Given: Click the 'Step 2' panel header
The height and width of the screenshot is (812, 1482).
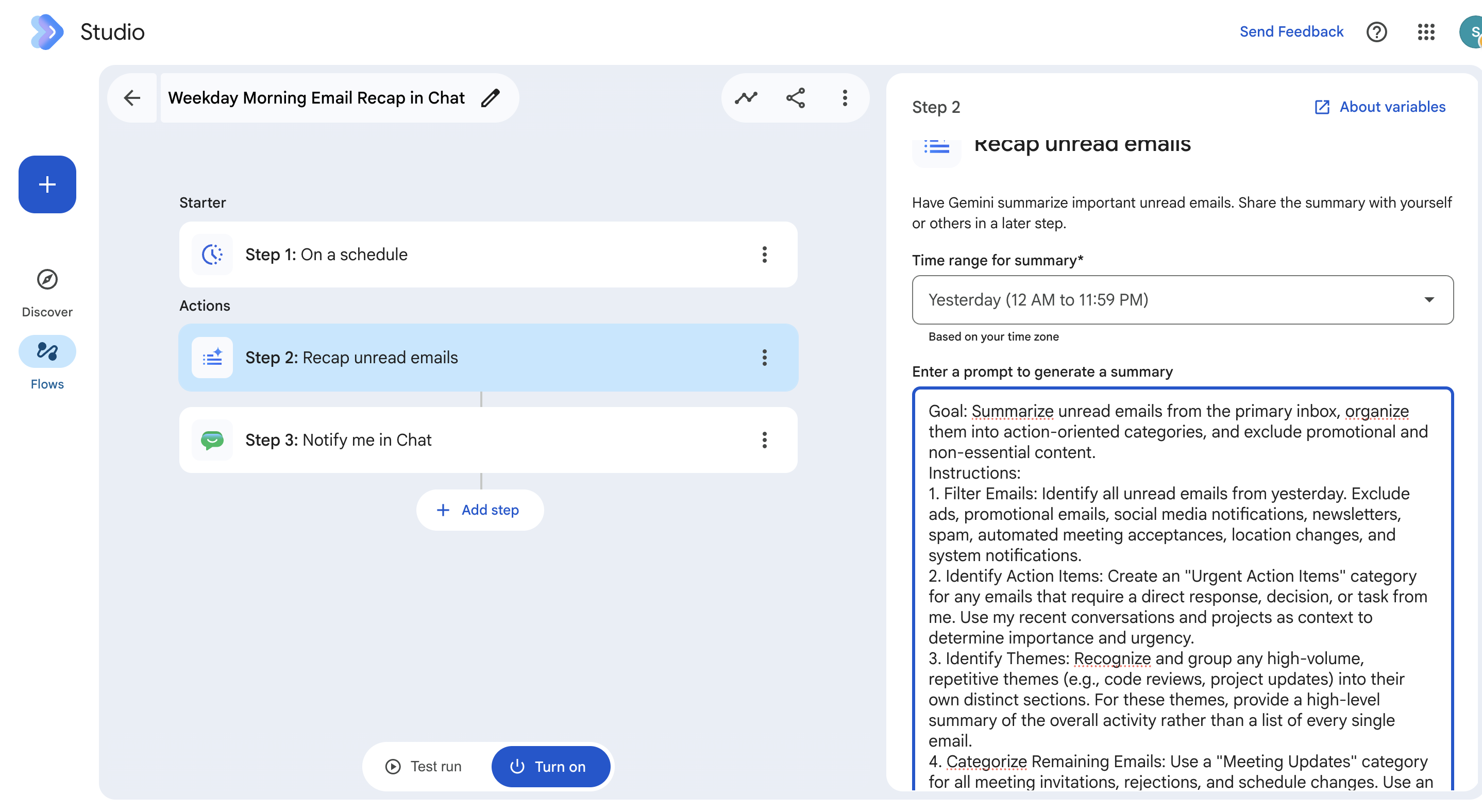Looking at the screenshot, I should pos(936,107).
